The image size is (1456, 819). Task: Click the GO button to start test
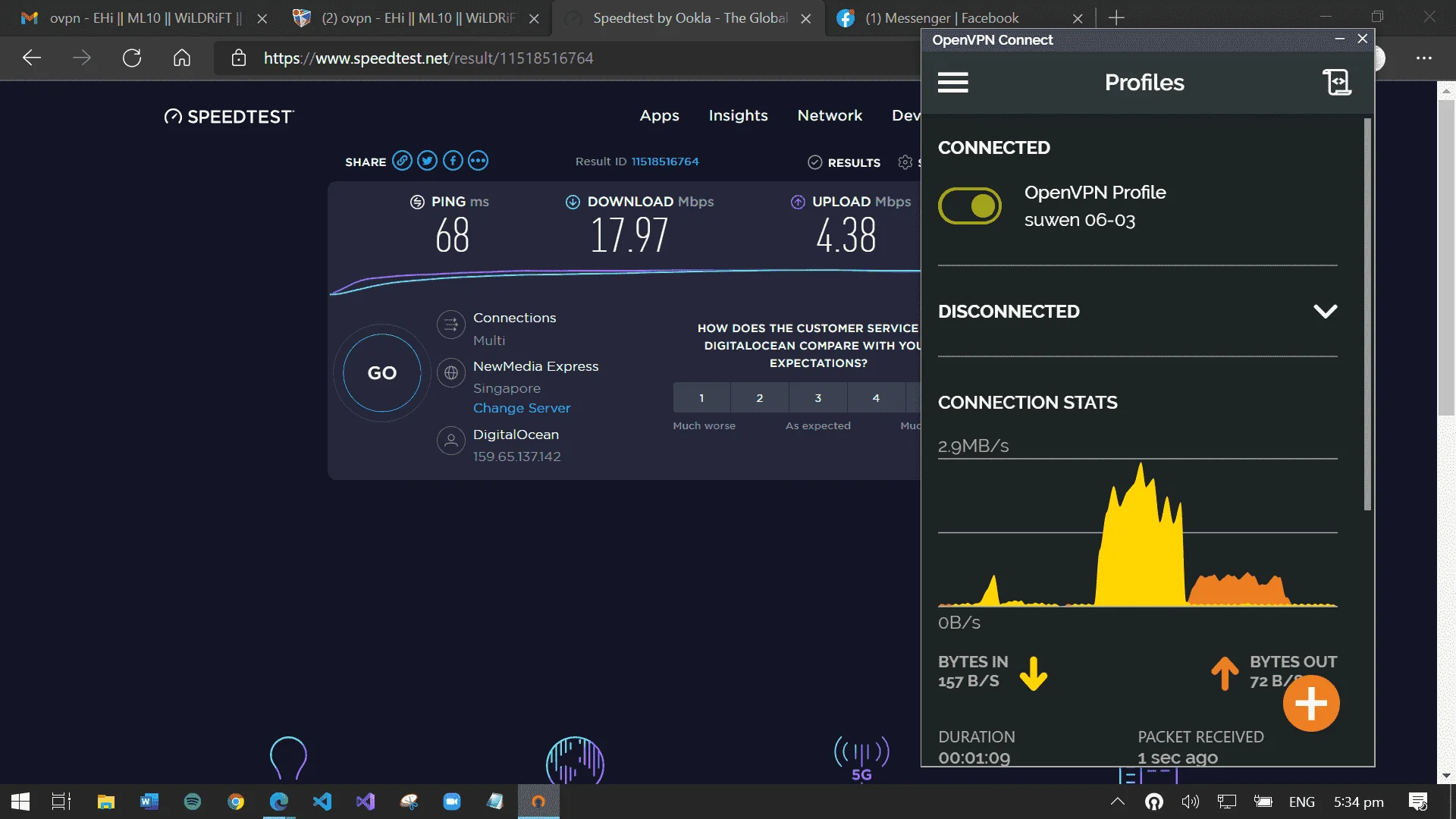(382, 373)
